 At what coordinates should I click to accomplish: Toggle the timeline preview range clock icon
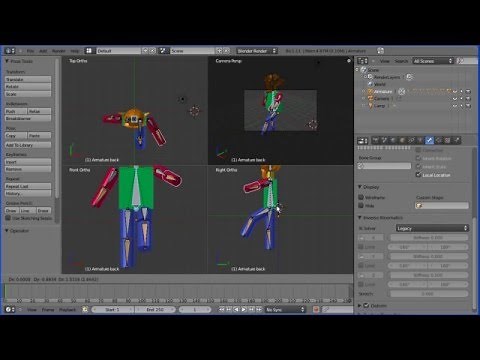point(85,310)
